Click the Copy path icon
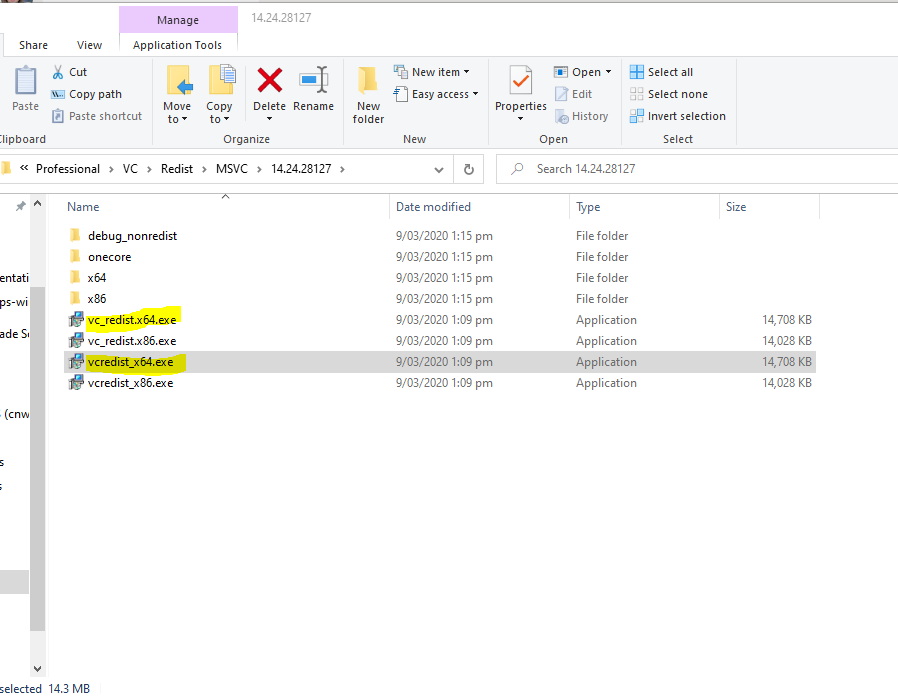 click(59, 93)
